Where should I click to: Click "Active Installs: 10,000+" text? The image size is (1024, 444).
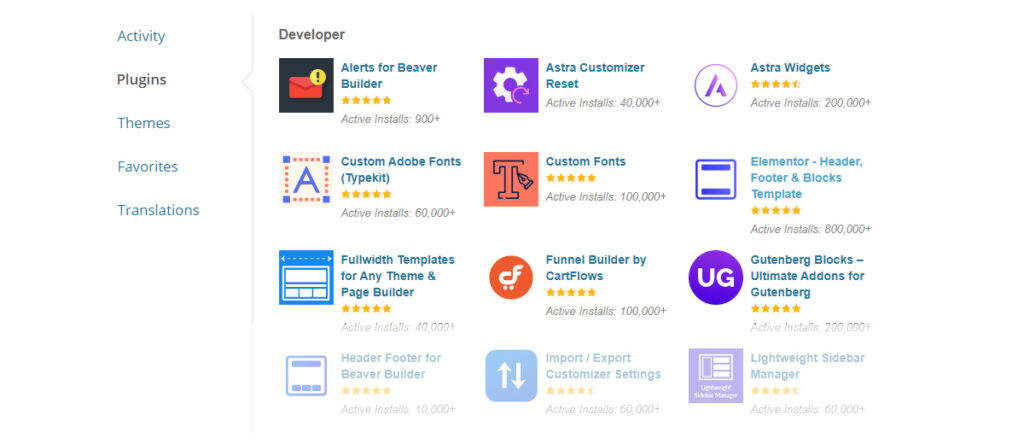pyautogui.click(x=398, y=409)
